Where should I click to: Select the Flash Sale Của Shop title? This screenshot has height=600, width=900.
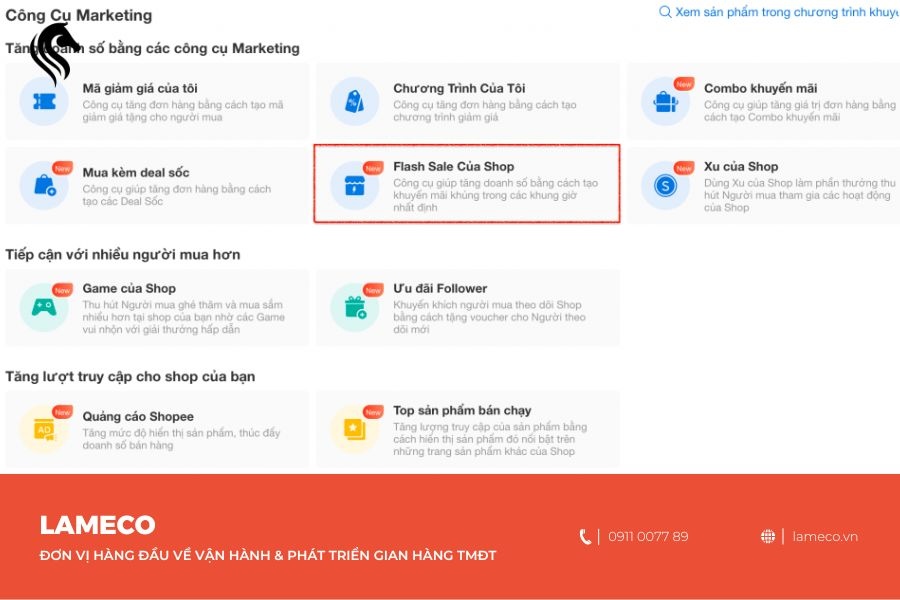[x=453, y=167]
